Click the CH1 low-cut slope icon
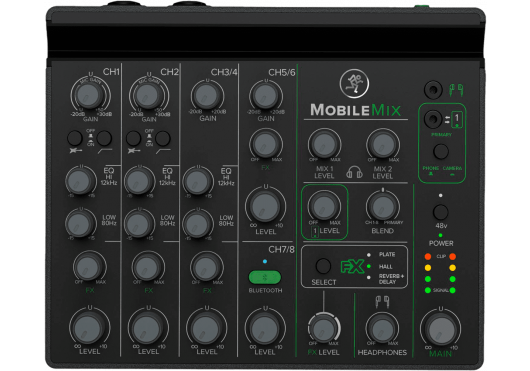Screen dimensions: 530x371 (x=105, y=150)
